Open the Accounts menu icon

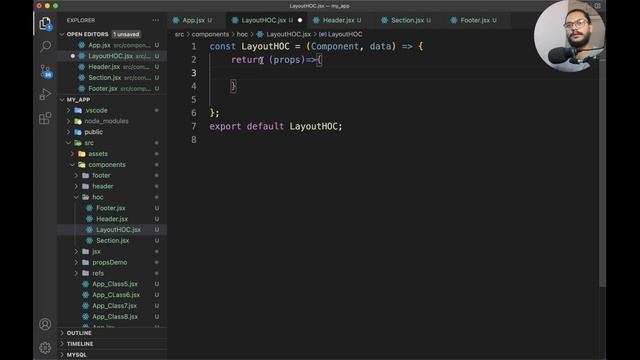[45, 324]
